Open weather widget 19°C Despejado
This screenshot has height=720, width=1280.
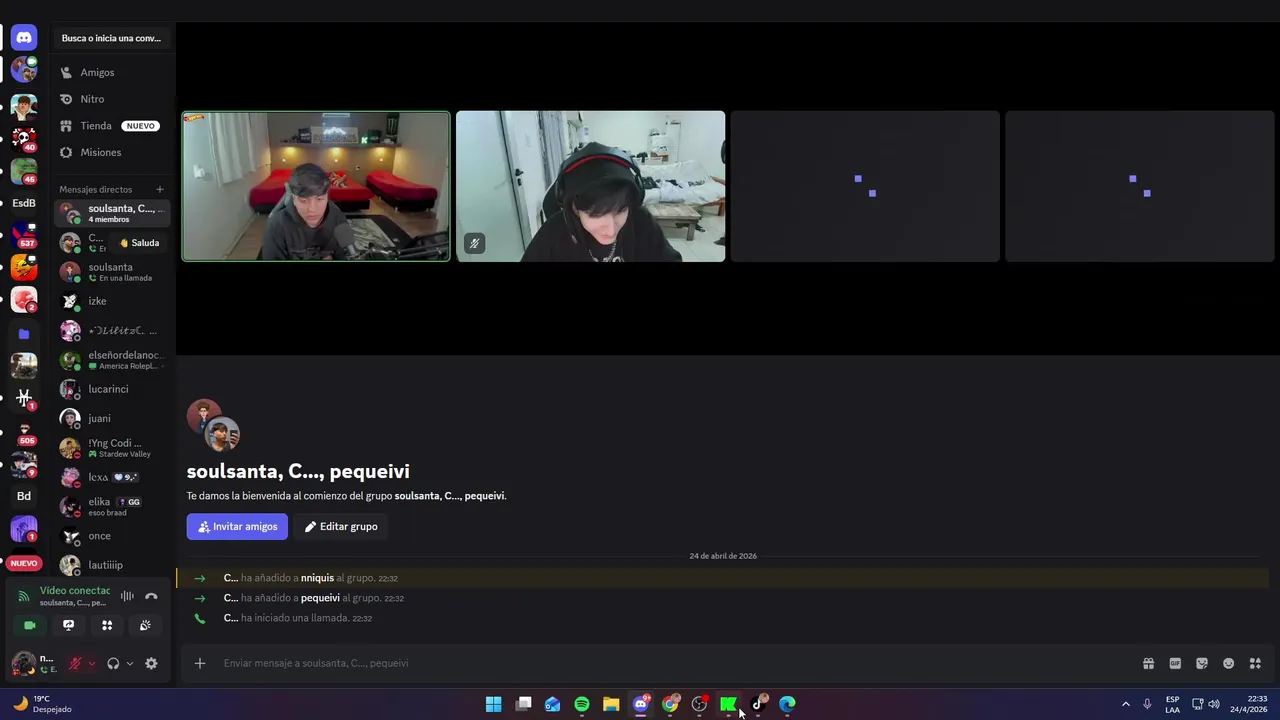point(42,704)
